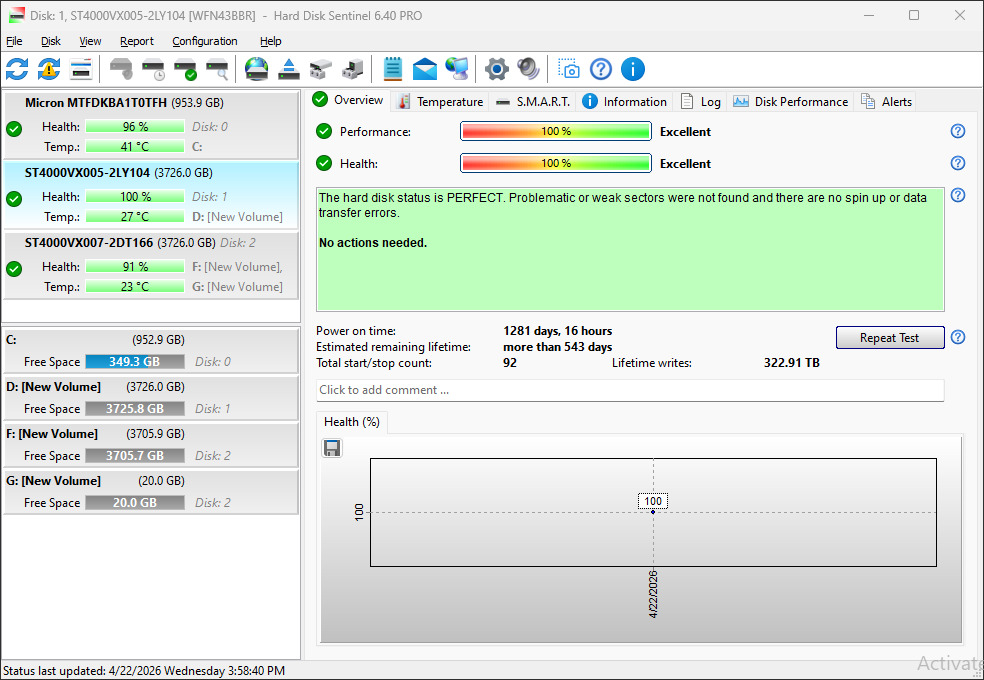984x680 pixels.
Task: Open the Configuration menu
Action: coord(205,41)
